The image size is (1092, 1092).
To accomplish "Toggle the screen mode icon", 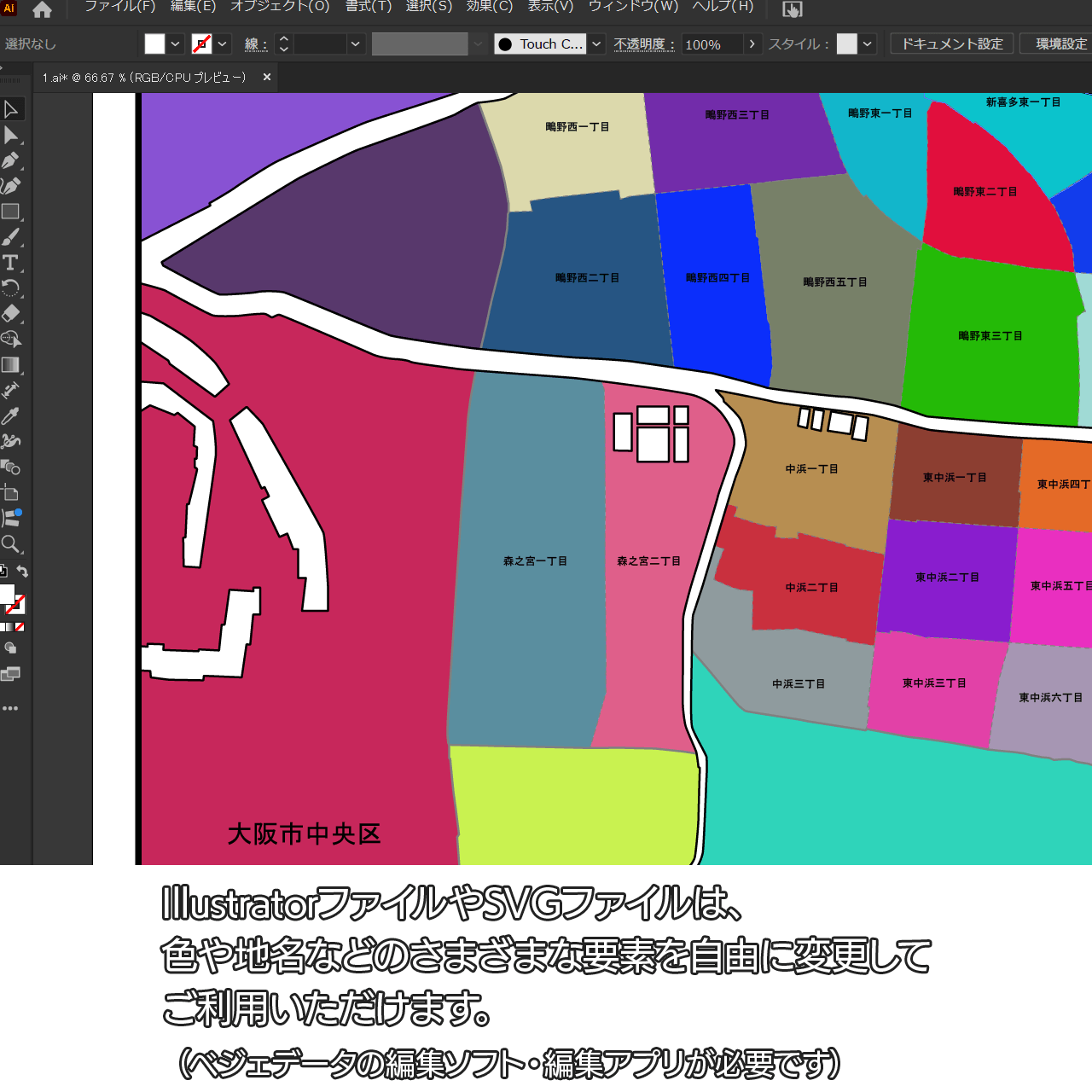I will coord(10,674).
